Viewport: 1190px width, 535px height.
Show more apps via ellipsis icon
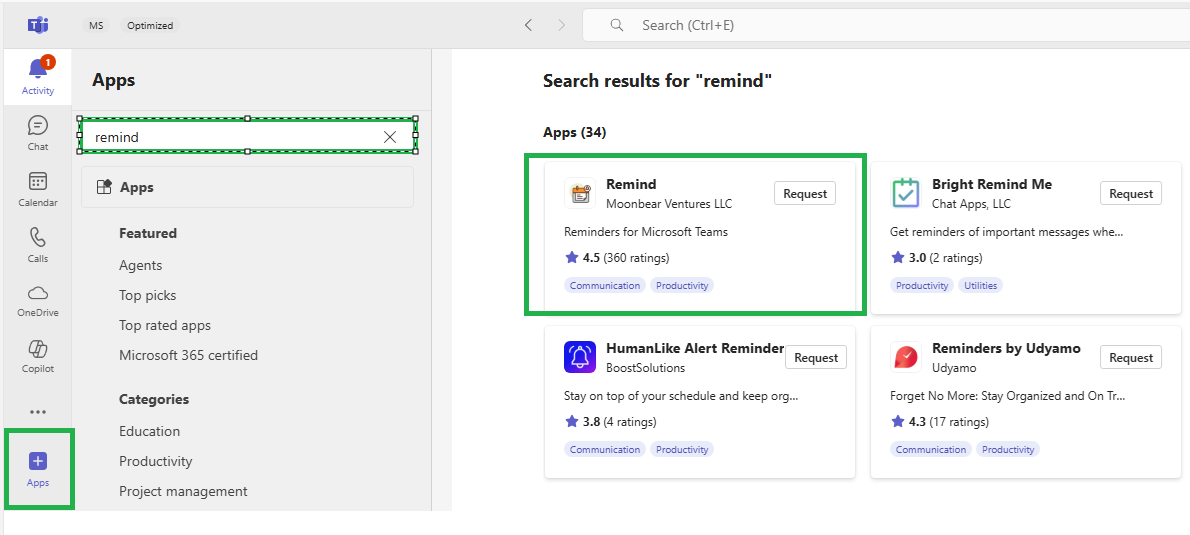pos(38,412)
